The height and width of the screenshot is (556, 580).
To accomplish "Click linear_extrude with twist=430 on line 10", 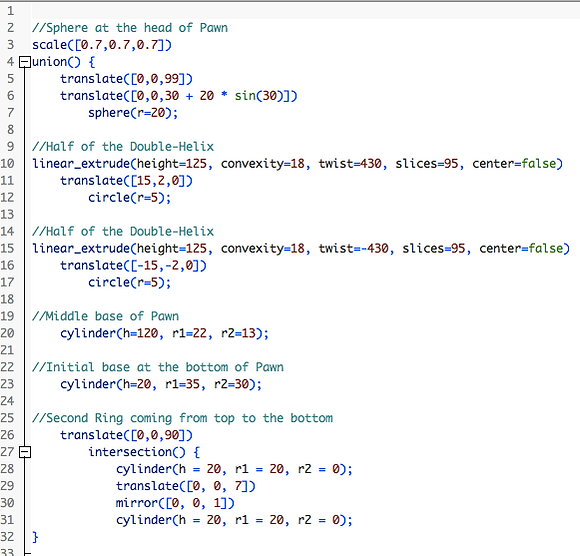I will point(297,164).
